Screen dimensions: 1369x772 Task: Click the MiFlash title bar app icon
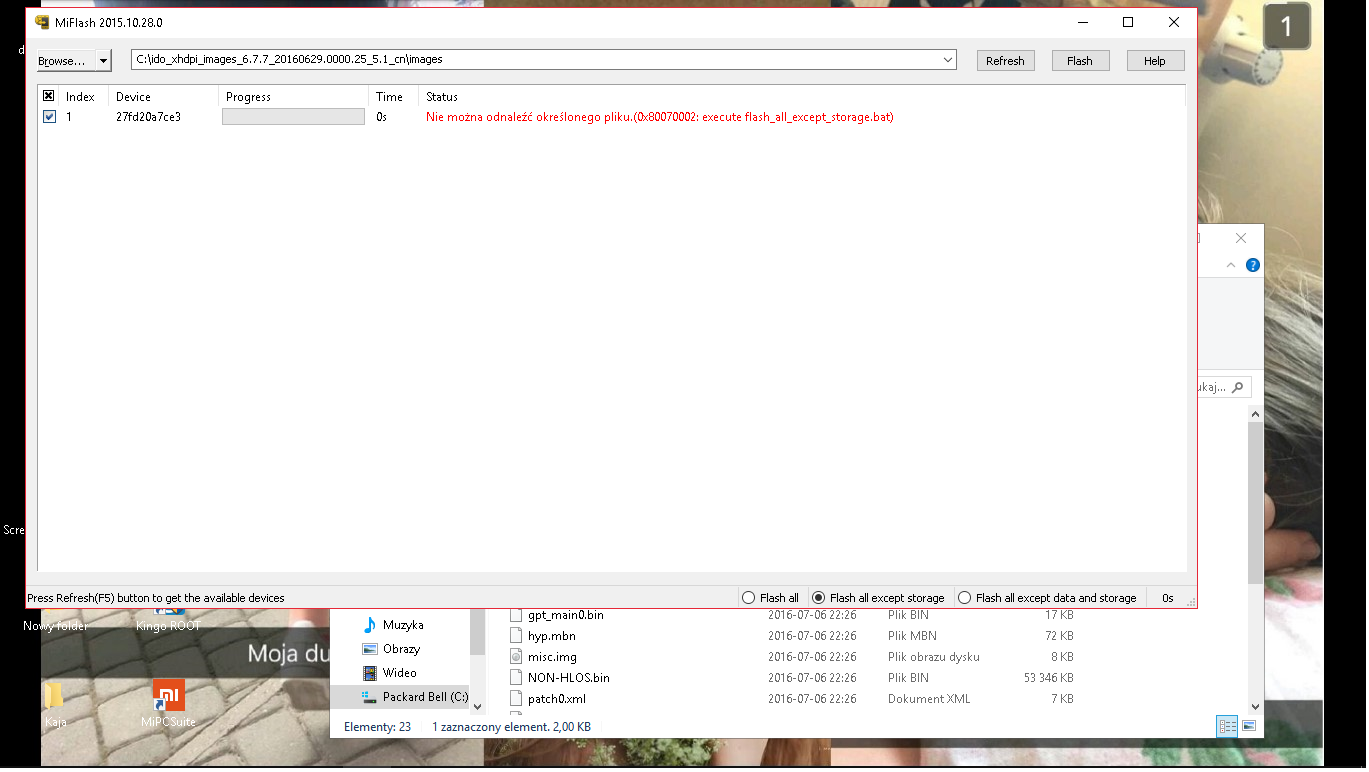point(42,22)
